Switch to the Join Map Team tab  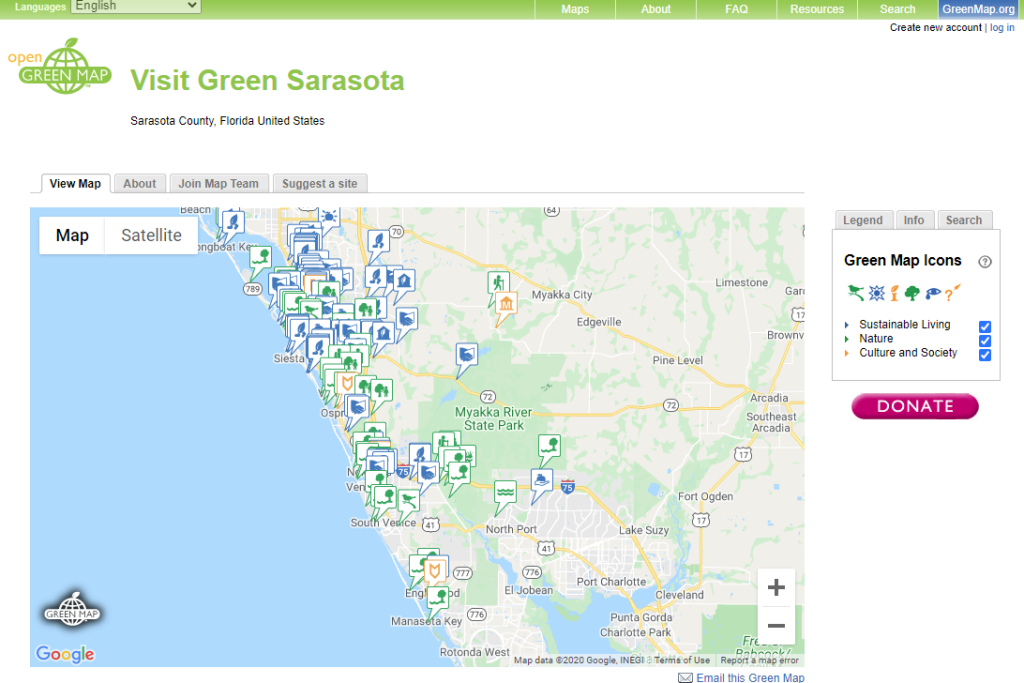[x=218, y=184]
